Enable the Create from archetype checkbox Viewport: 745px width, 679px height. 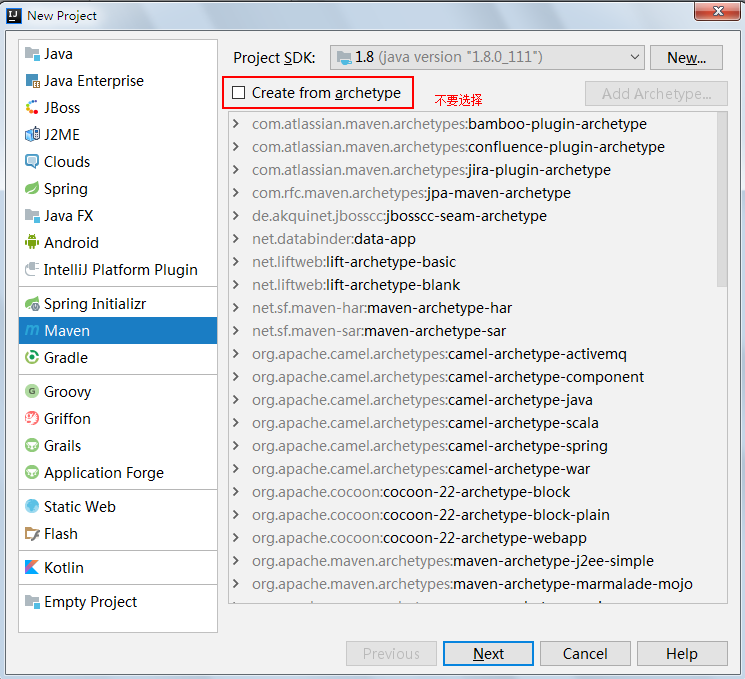(x=239, y=93)
